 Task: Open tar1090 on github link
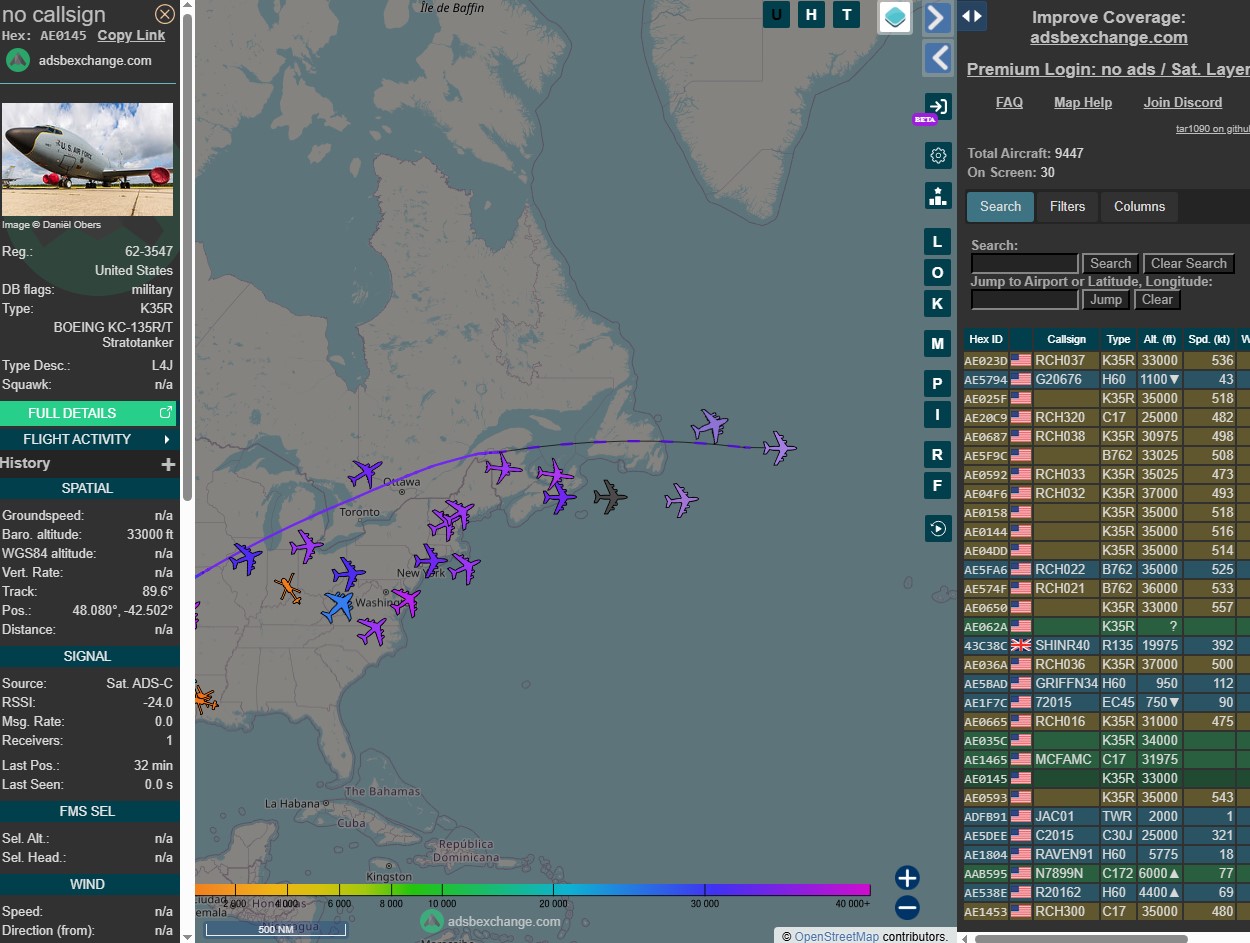tap(1212, 128)
